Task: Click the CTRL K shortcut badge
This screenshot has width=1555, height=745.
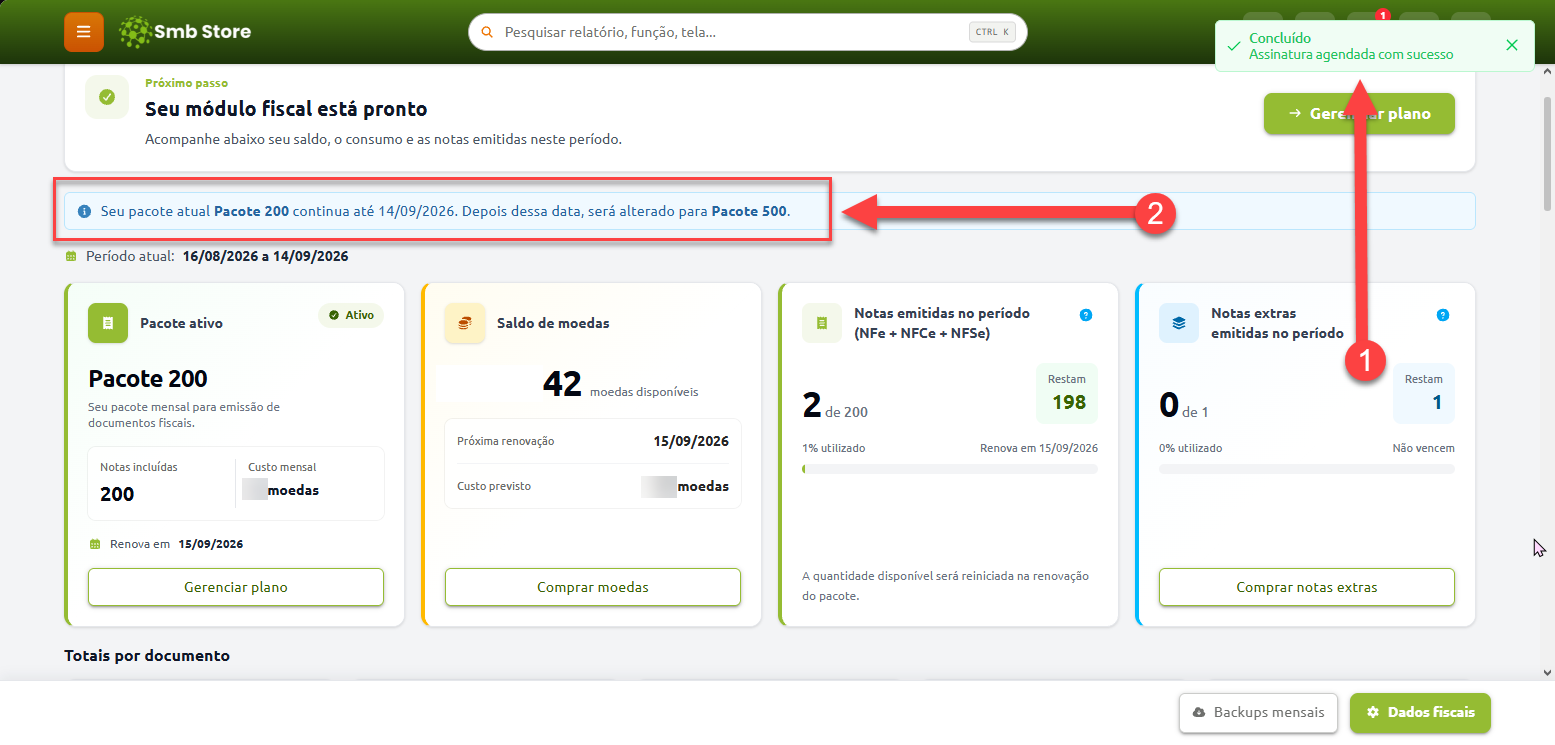Action: click(992, 32)
